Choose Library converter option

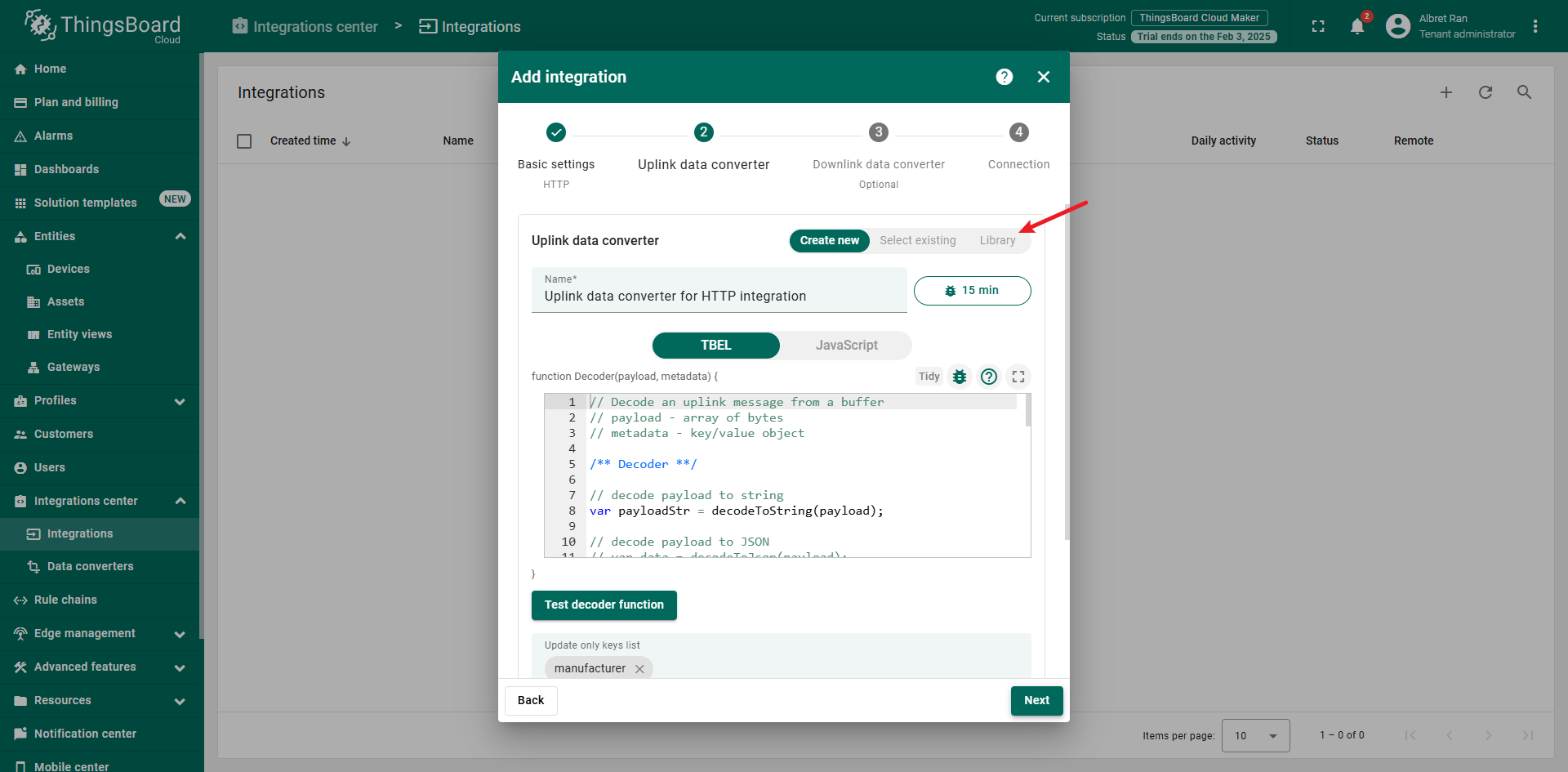pos(998,241)
